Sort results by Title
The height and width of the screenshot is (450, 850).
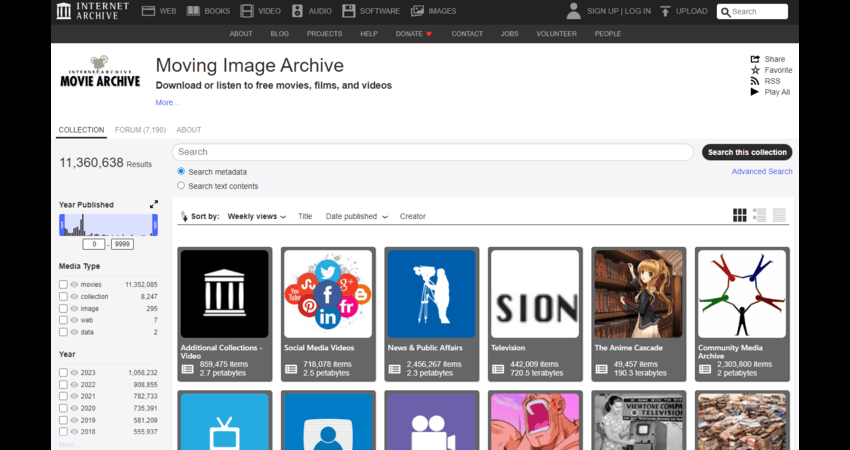(305, 216)
